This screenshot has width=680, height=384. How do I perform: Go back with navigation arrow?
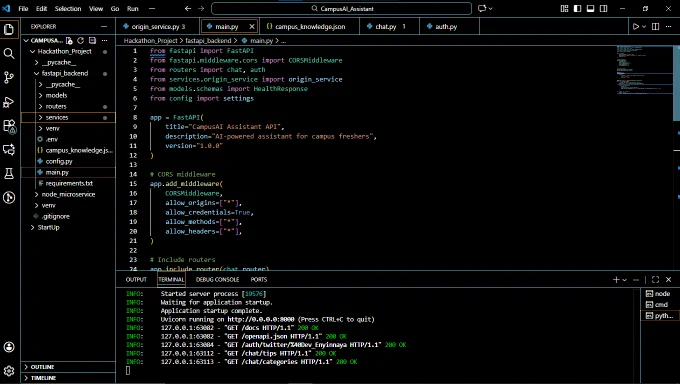point(188,8)
